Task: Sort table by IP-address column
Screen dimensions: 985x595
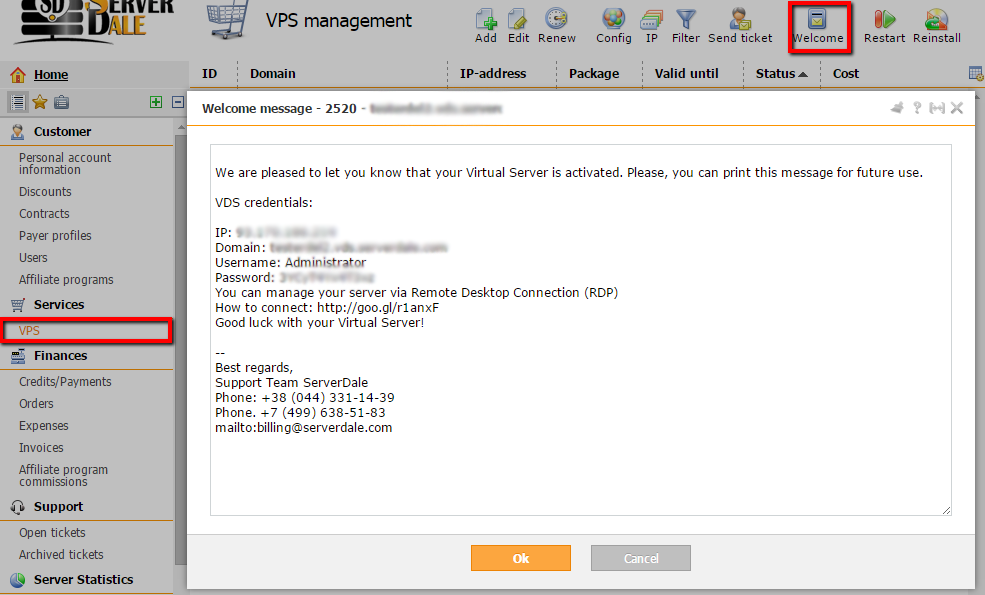Action: [x=493, y=74]
